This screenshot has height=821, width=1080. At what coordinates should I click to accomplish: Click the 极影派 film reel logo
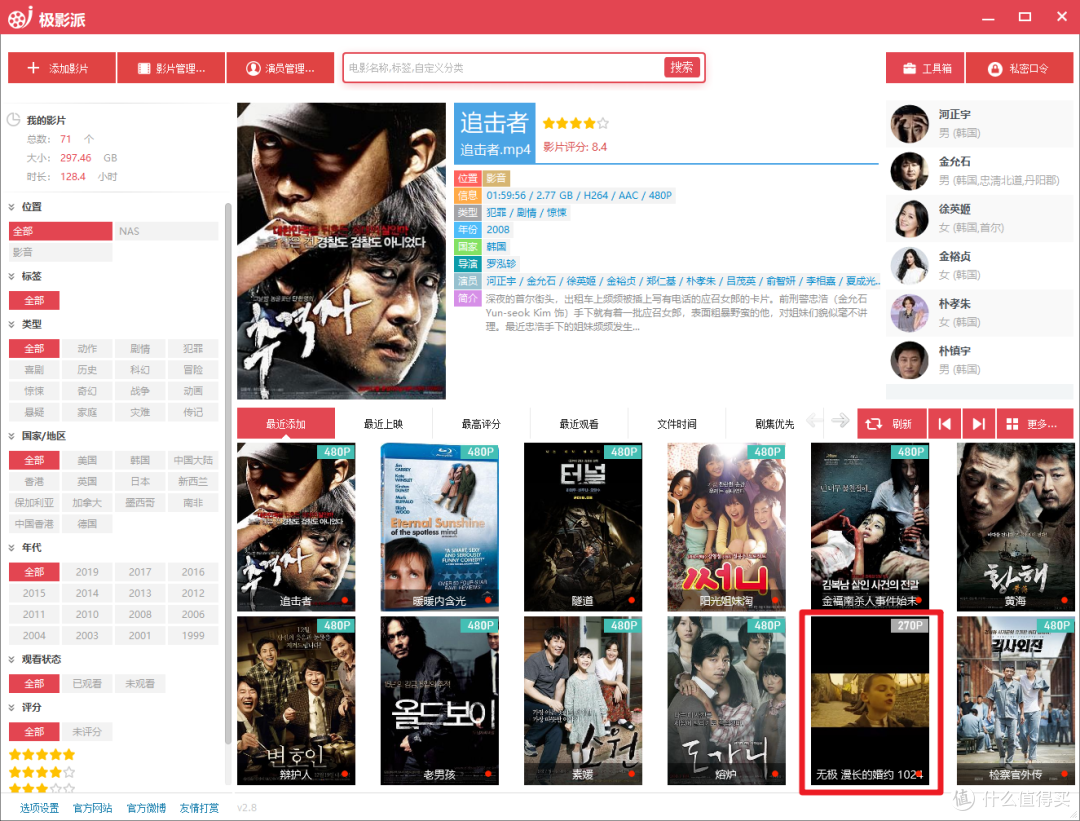coord(20,17)
